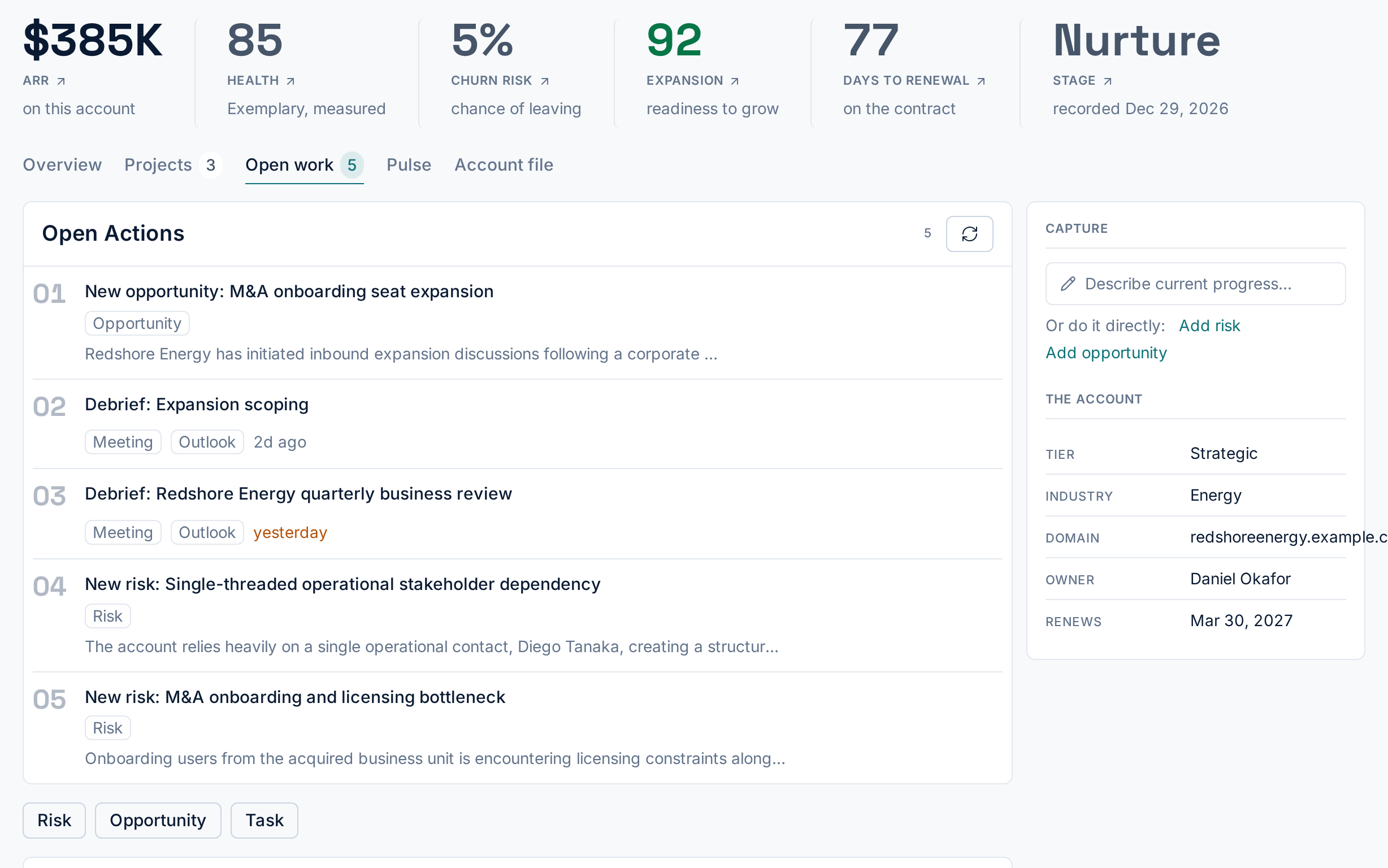The image size is (1388, 868).
Task: Click the Task button
Action: (x=264, y=820)
